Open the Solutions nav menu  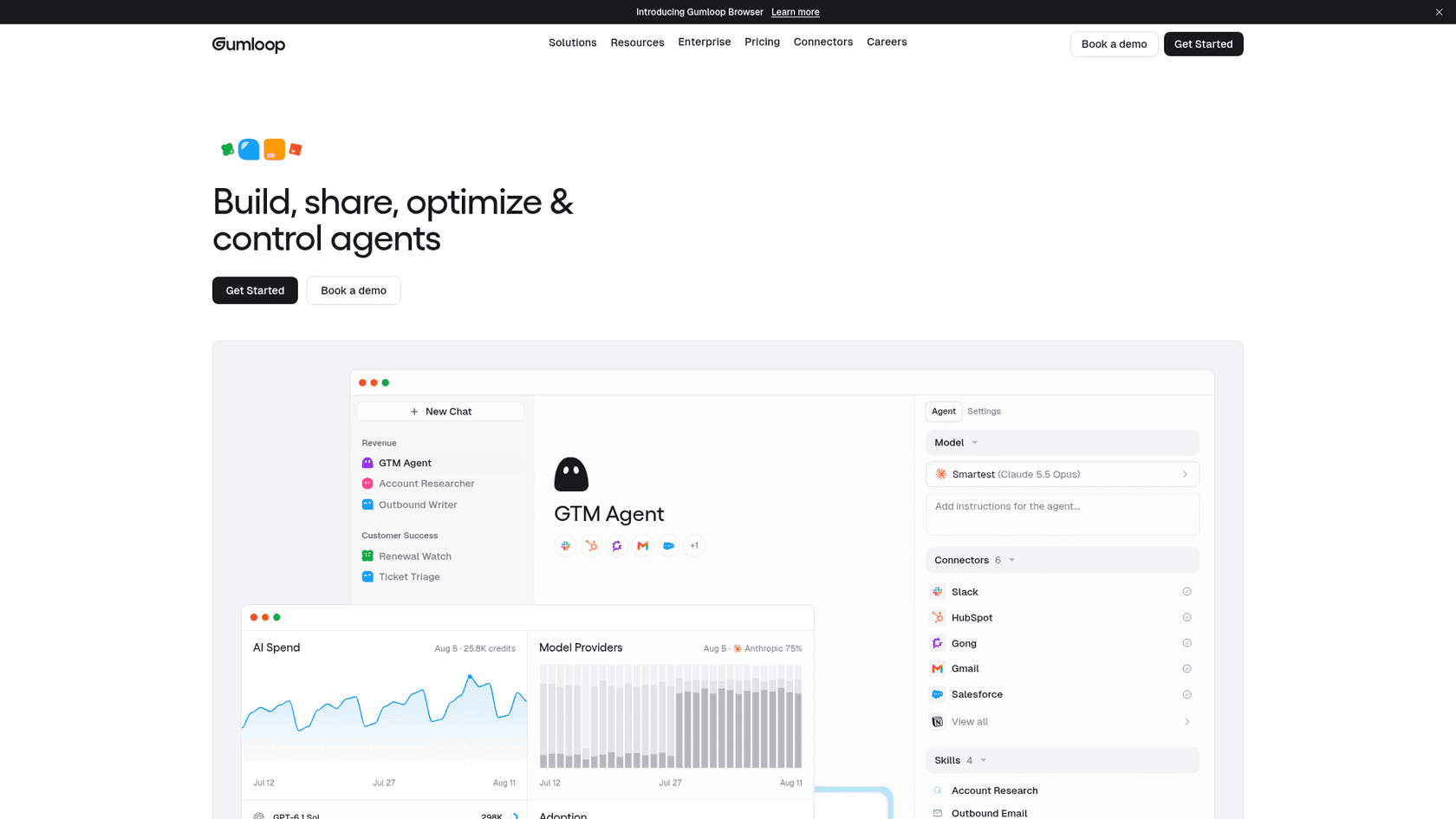point(572,42)
